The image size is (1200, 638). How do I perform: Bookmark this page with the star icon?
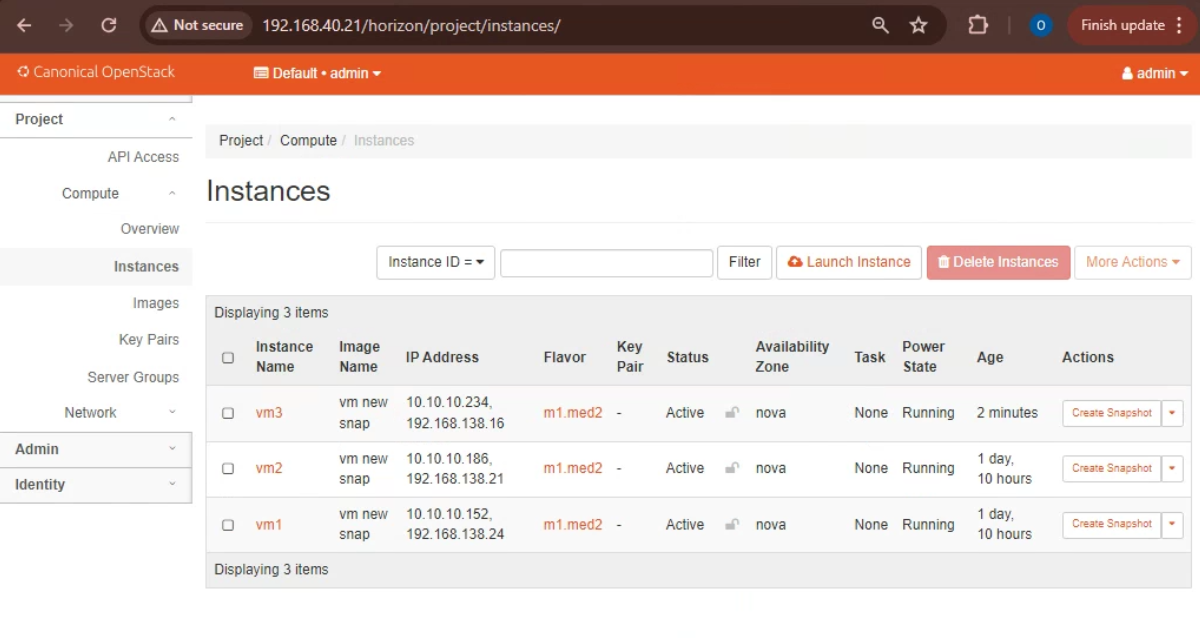click(918, 25)
